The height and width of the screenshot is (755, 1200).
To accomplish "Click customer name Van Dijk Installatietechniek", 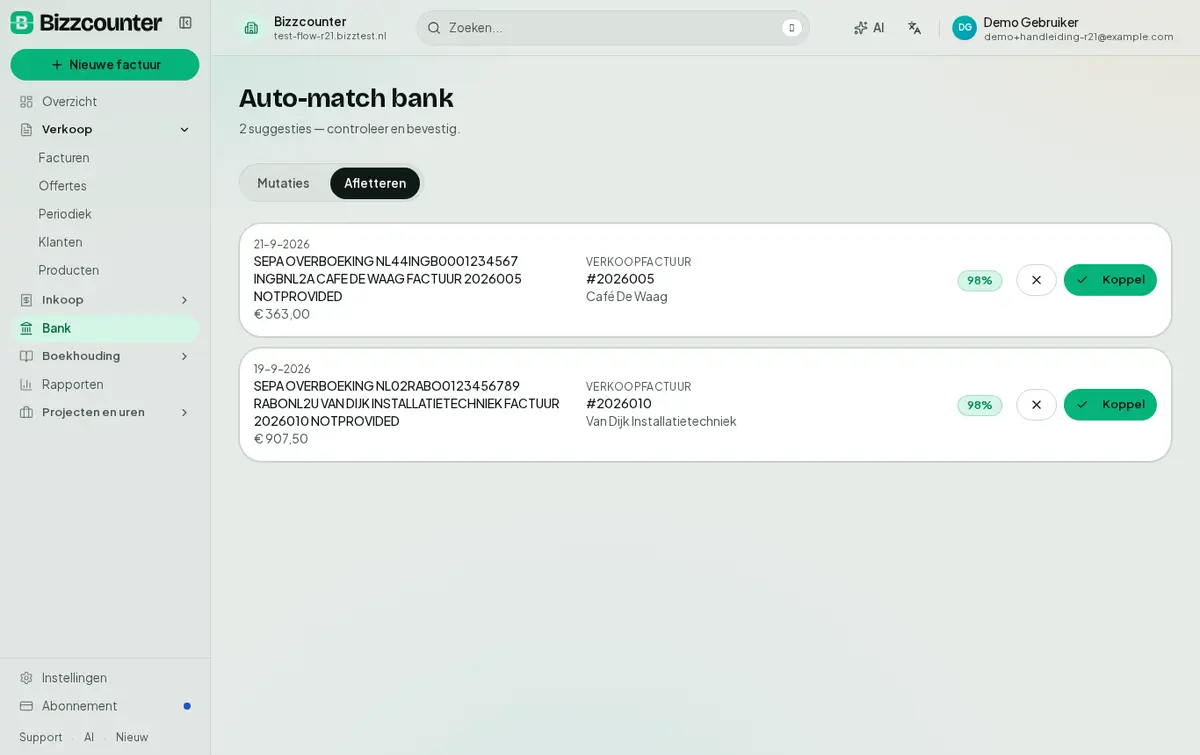I will coord(661,421).
